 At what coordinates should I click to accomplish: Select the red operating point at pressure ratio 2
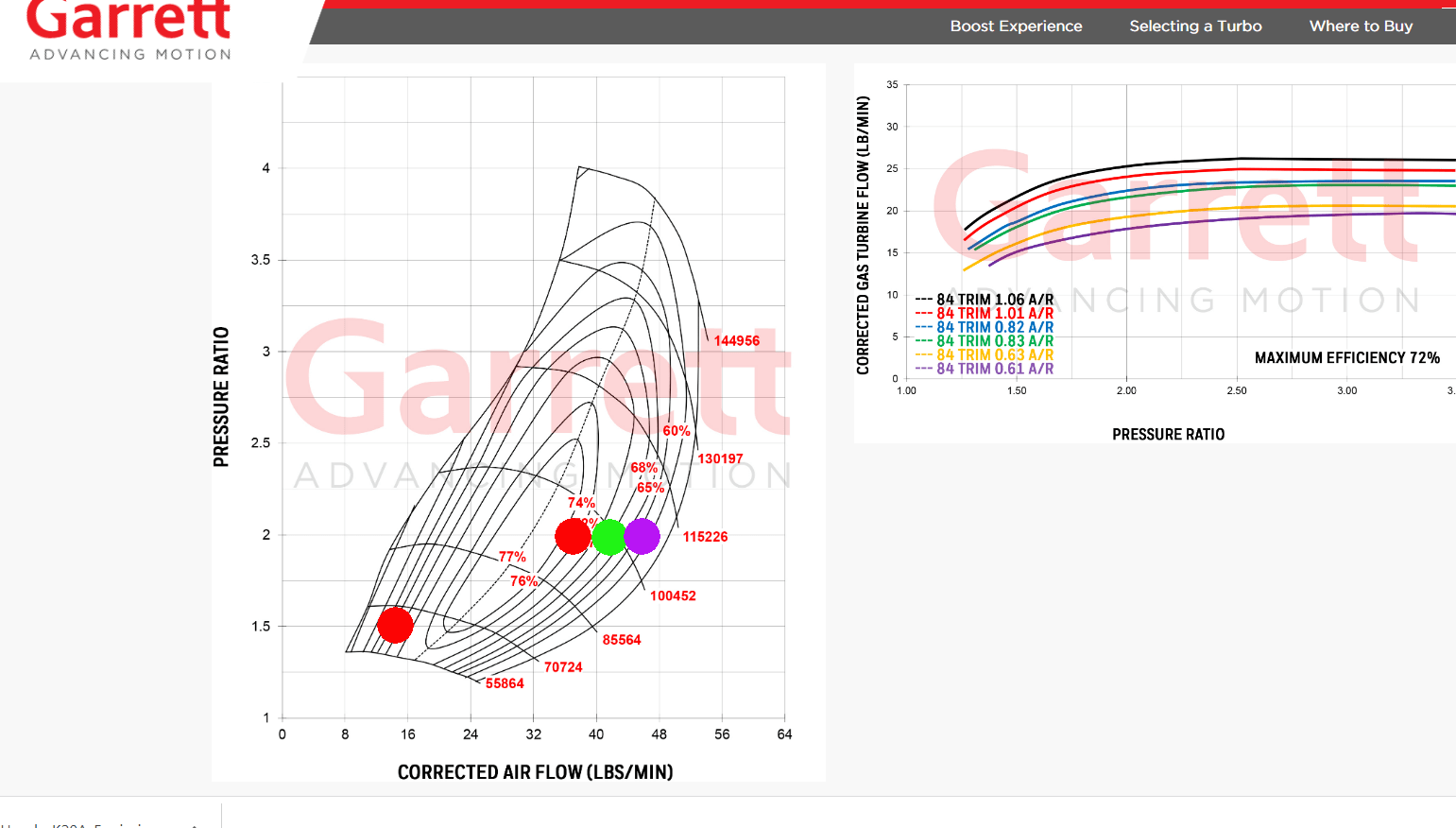[573, 535]
